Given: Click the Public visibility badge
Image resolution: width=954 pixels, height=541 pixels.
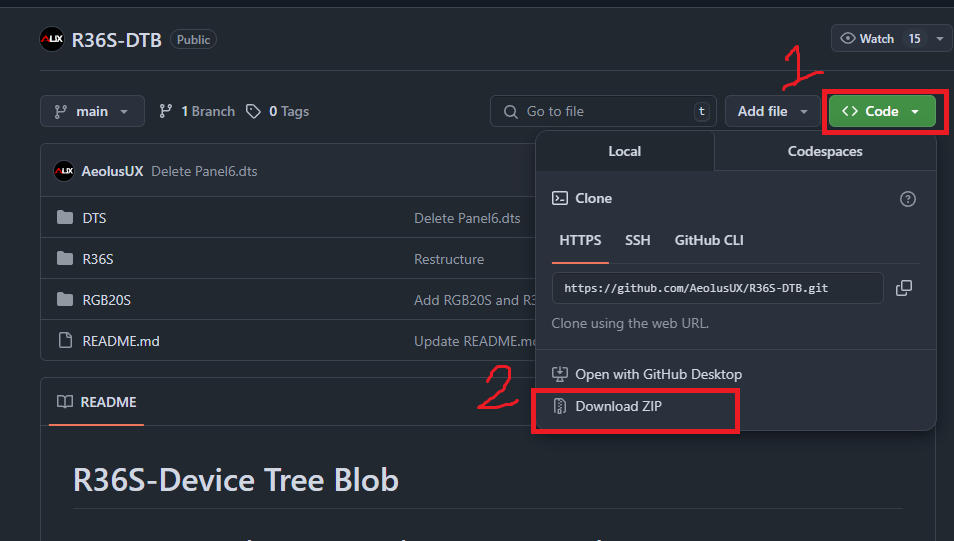Looking at the screenshot, I should [193, 40].
